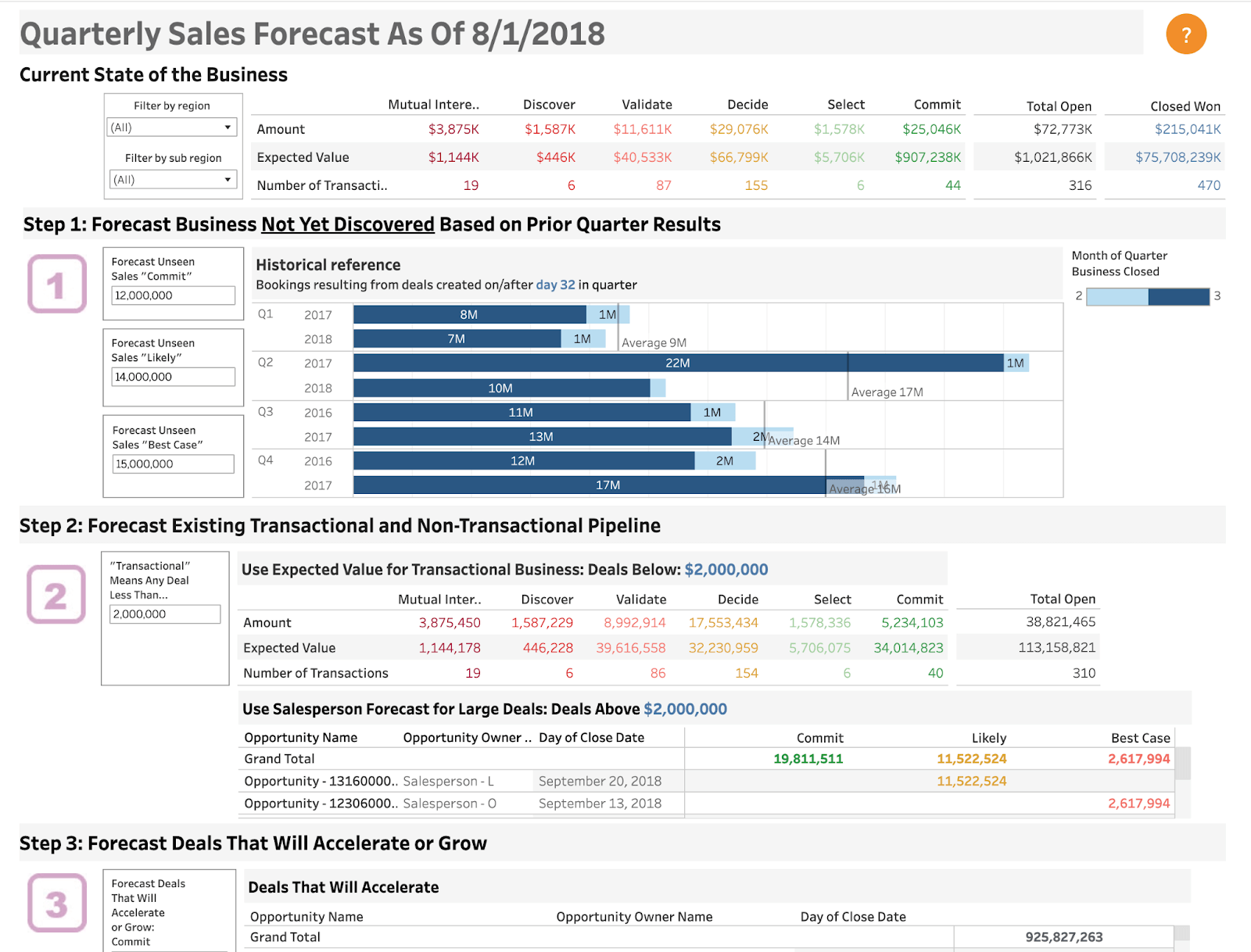The width and height of the screenshot is (1251, 952).
Task: Click the Best Case column header
Action: 1141,738
